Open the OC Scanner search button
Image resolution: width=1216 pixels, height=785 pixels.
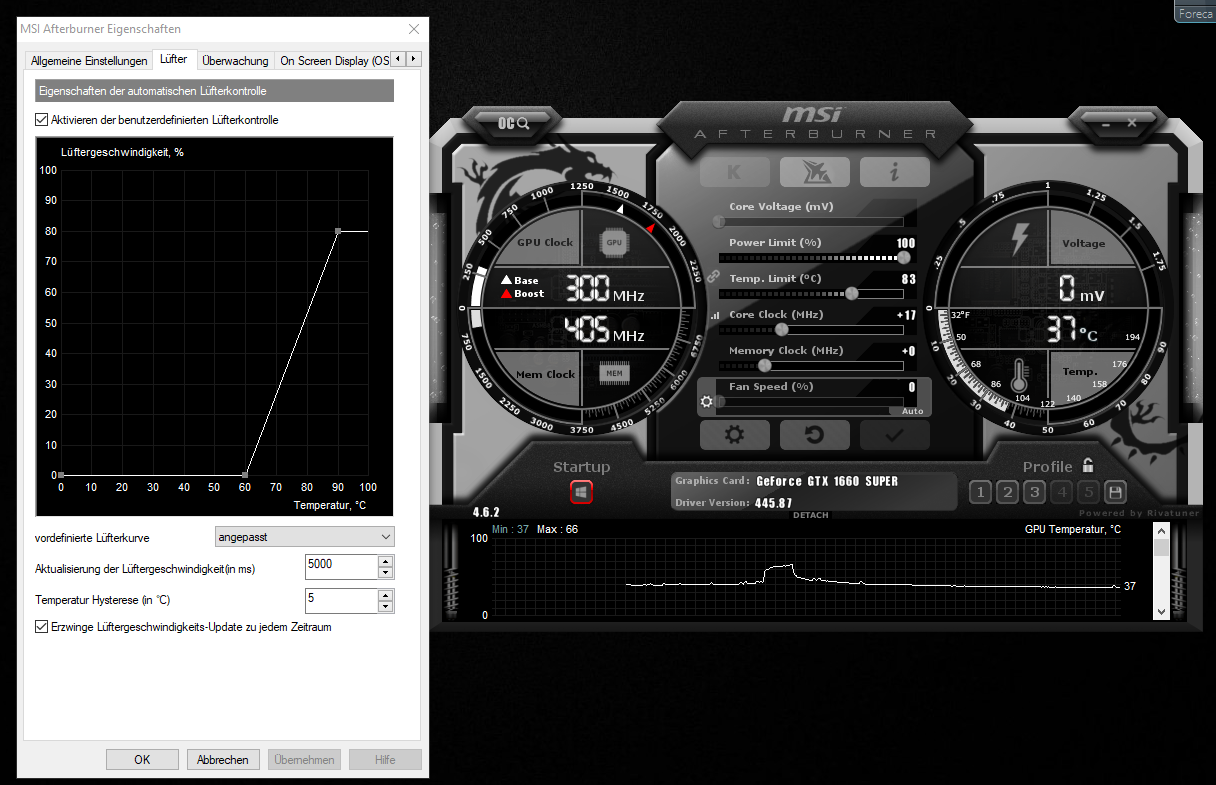click(514, 122)
